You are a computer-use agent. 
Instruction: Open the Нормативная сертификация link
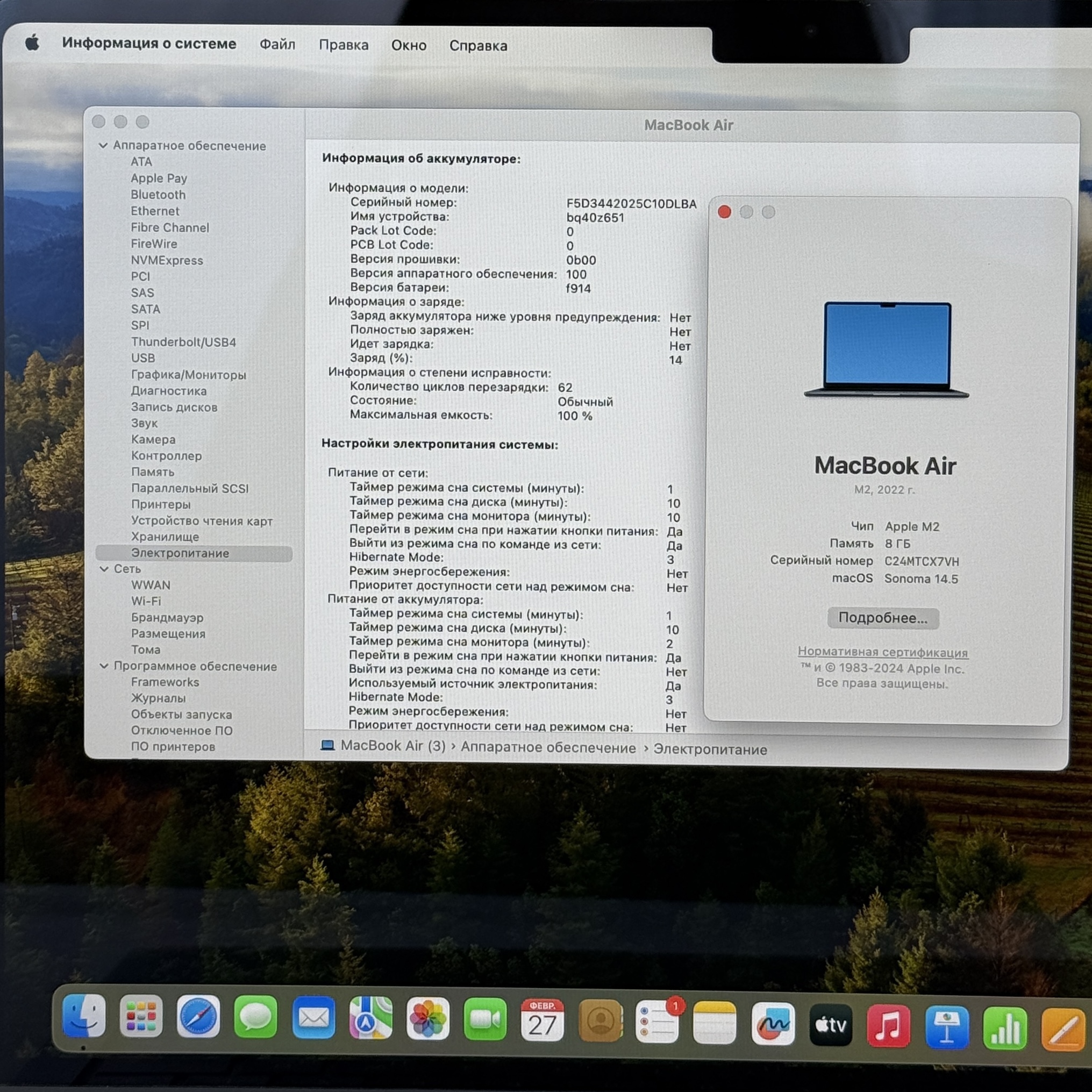point(882,652)
